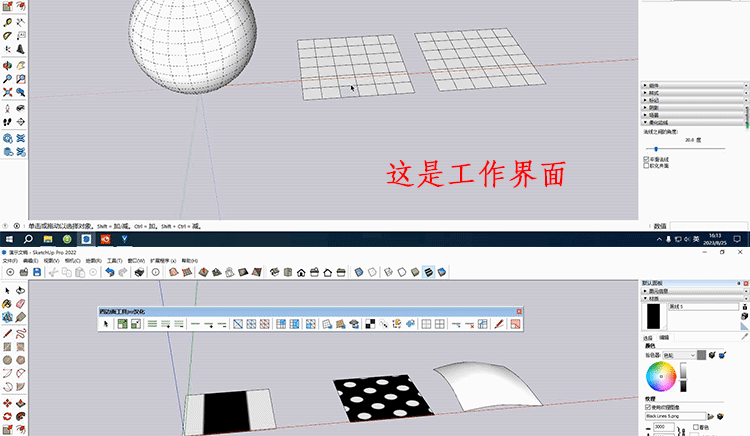Click the blue Save floppy icon

pos(37,272)
